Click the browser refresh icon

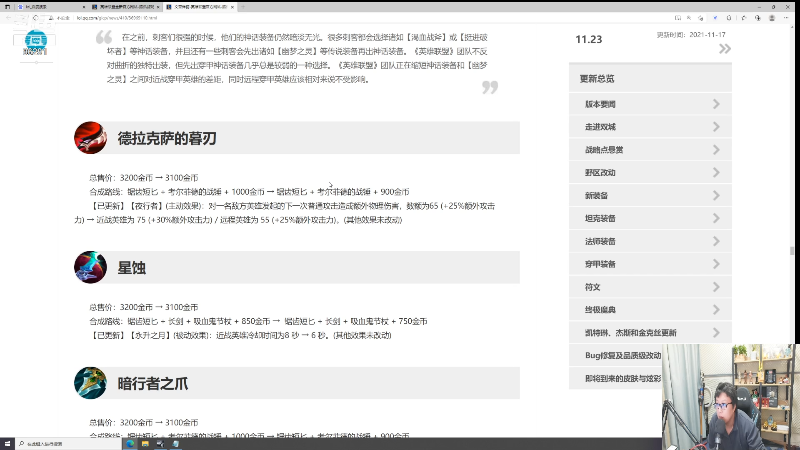(x=35, y=18)
